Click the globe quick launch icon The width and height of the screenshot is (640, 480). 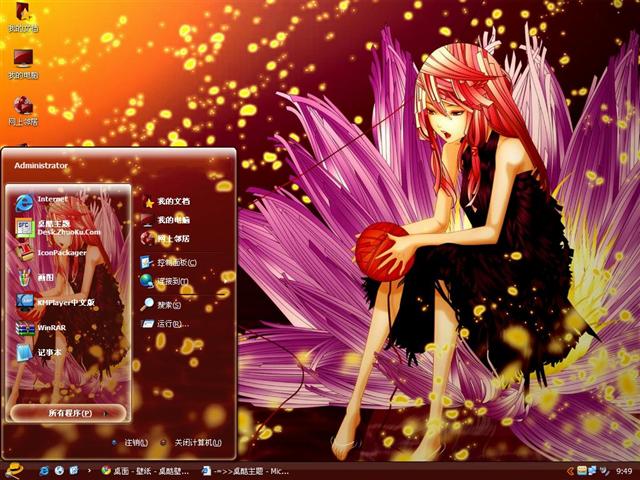tap(59, 471)
